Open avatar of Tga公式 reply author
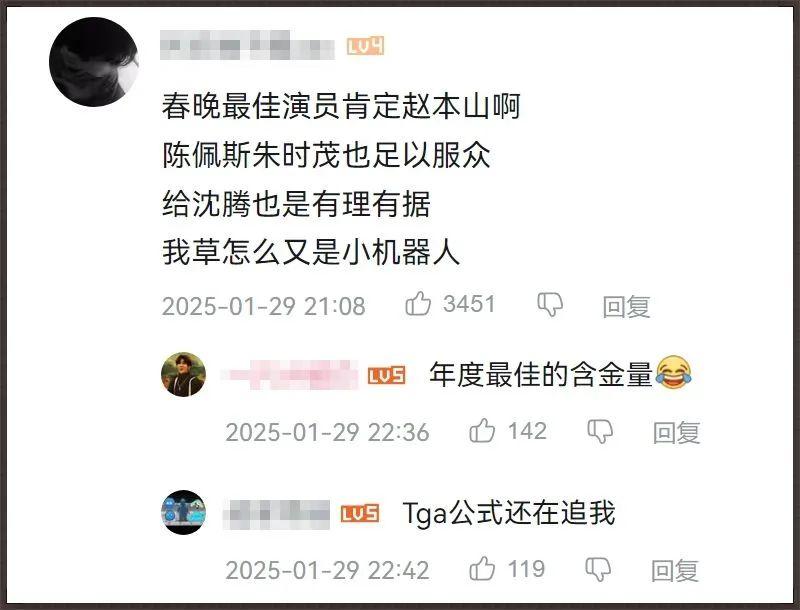Viewport: 800px width, 610px height. tap(184, 512)
